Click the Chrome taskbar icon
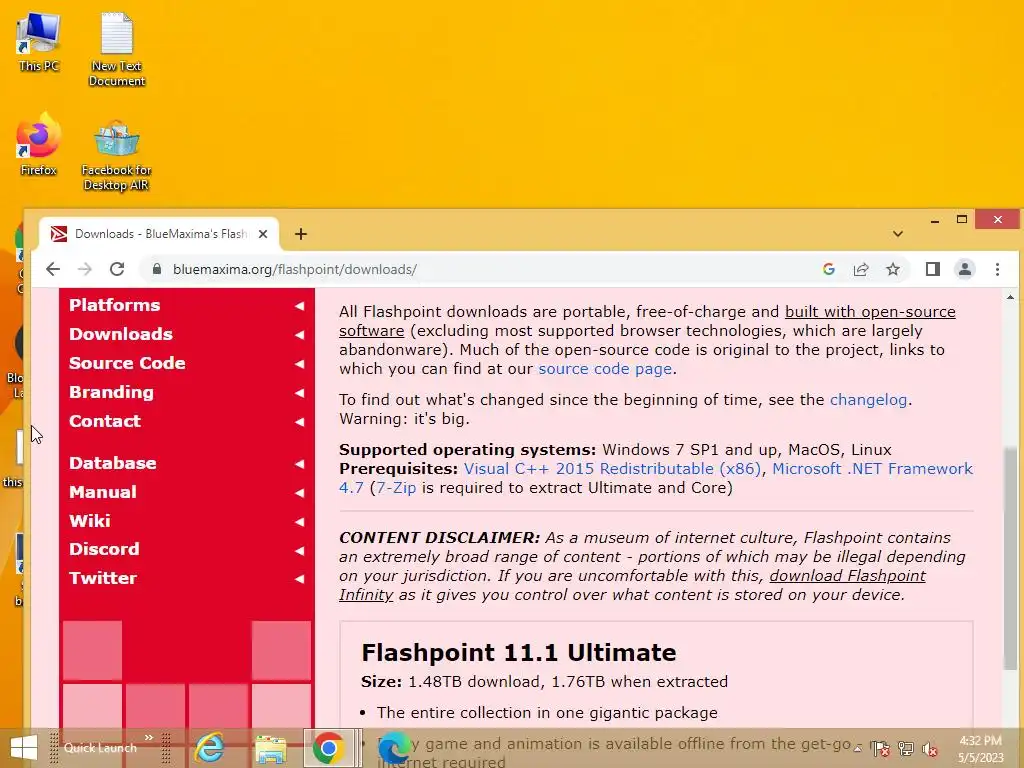Image resolution: width=1024 pixels, height=768 pixels. point(328,748)
